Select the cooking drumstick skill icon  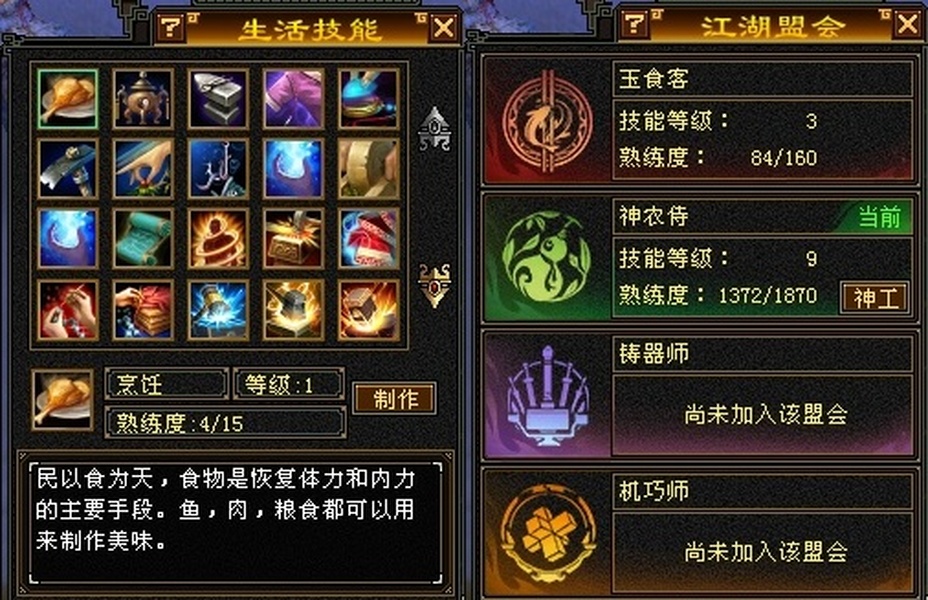click(67, 99)
